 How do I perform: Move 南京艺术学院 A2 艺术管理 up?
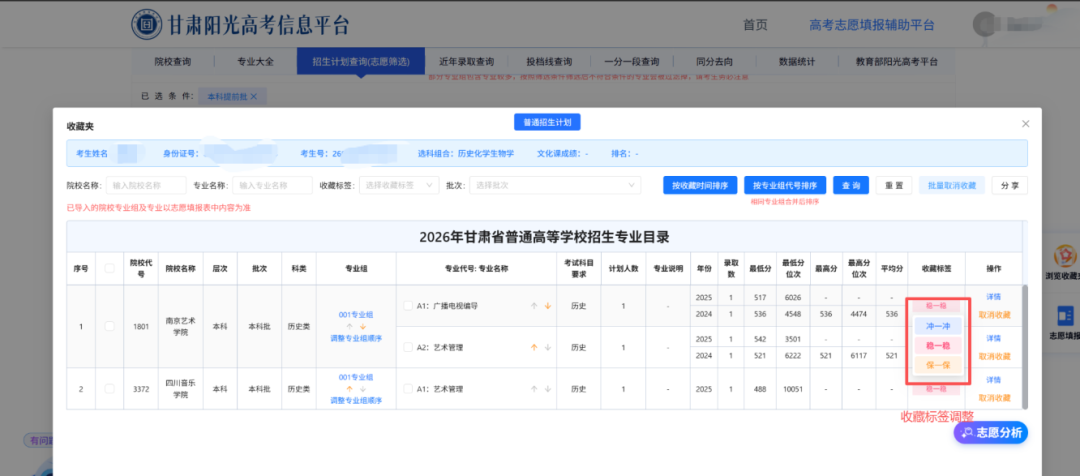point(533,347)
